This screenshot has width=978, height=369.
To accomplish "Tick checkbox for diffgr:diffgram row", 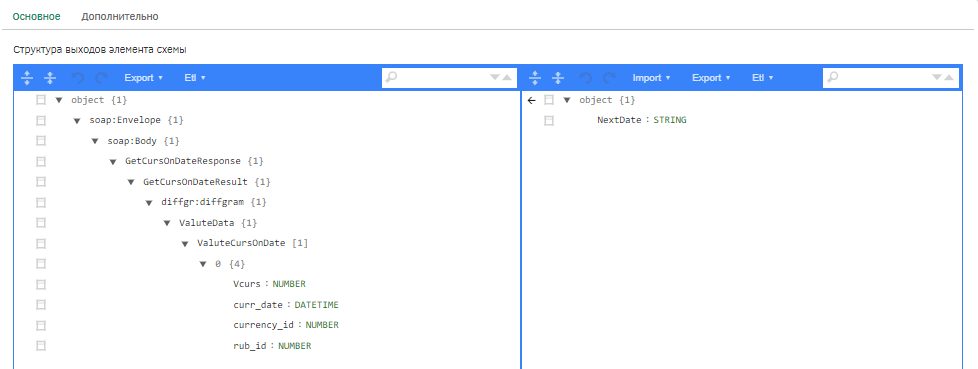I will pos(41,203).
